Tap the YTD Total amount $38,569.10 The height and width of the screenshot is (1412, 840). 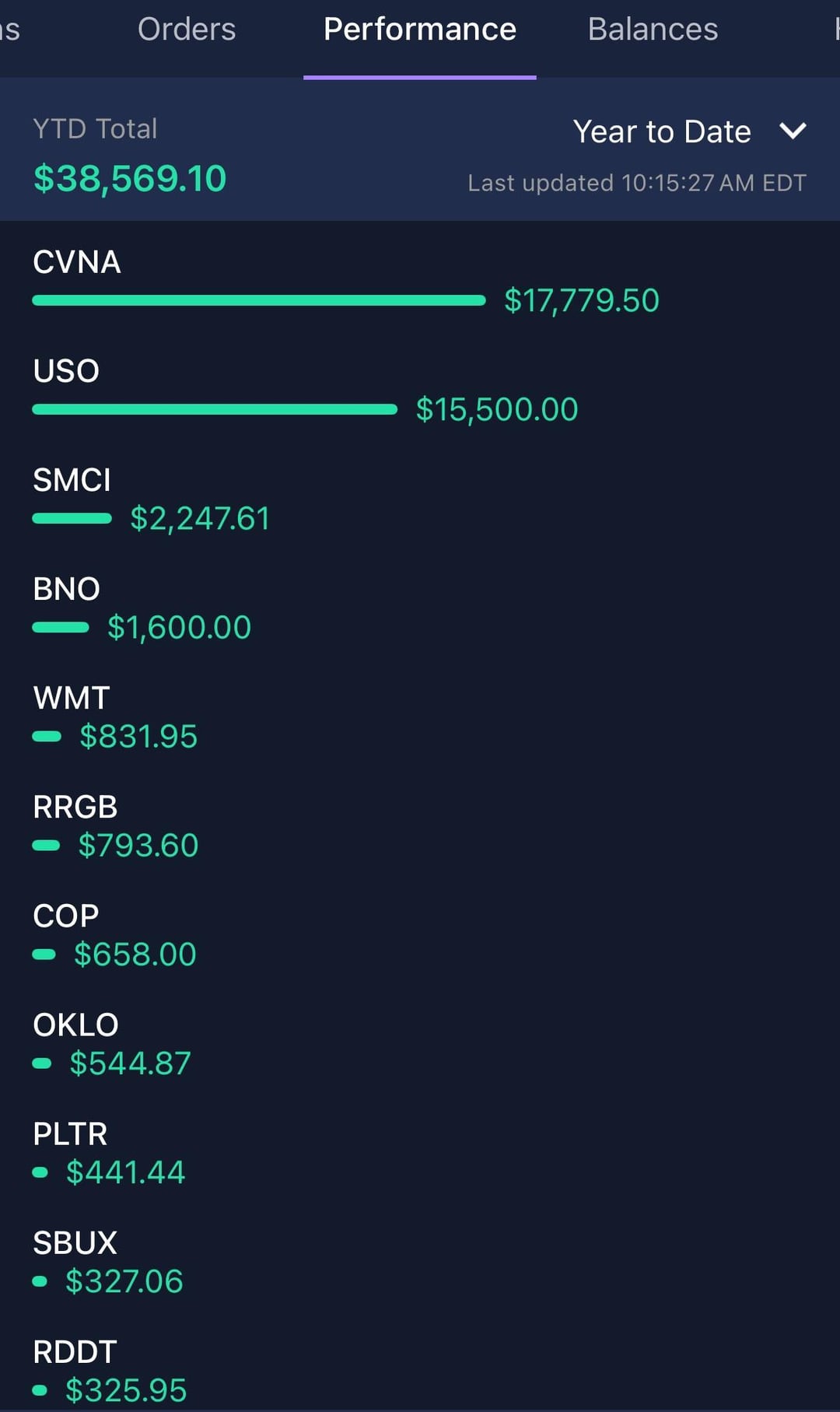click(130, 179)
